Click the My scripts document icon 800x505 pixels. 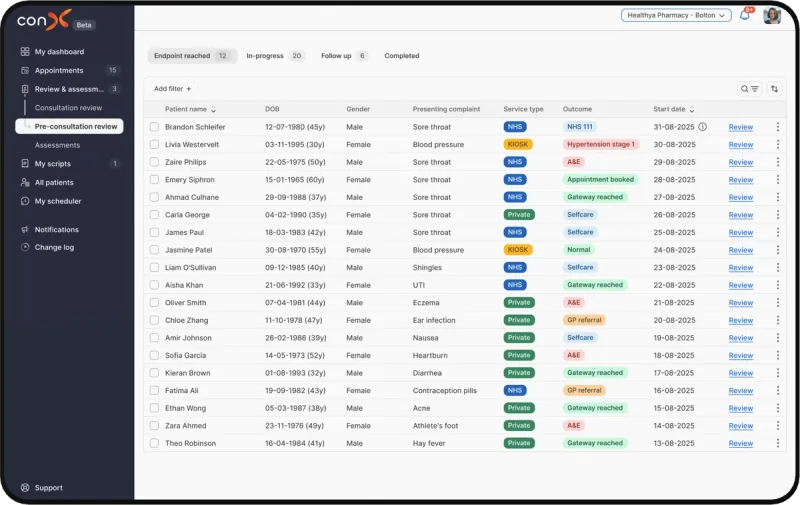coord(24,164)
